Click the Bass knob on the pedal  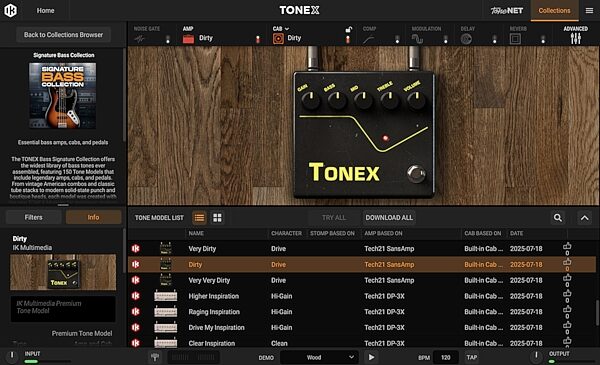pos(337,100)
